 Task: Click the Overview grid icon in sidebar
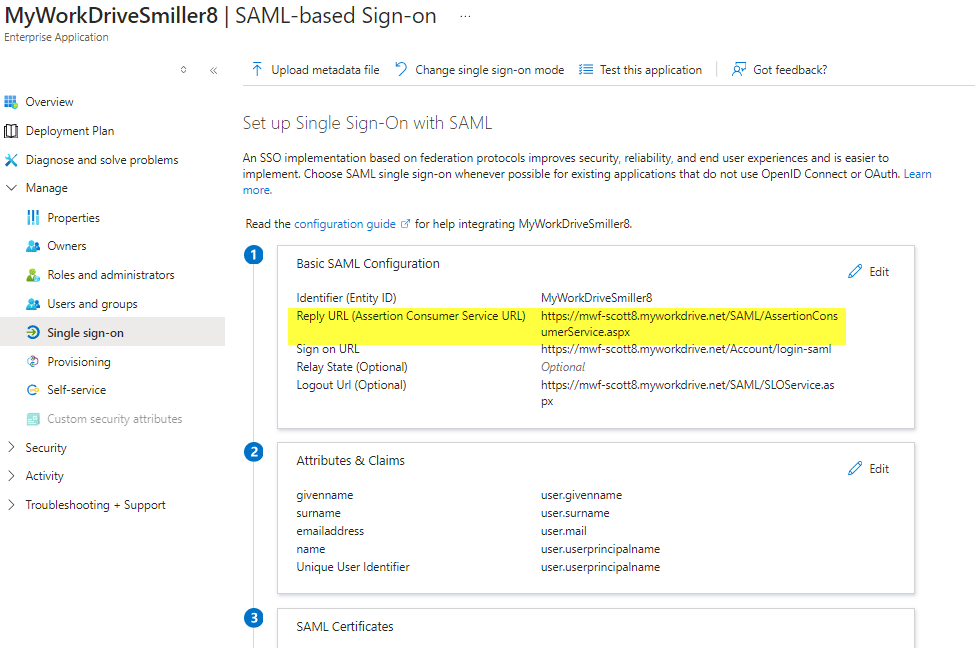pos(12,102)
